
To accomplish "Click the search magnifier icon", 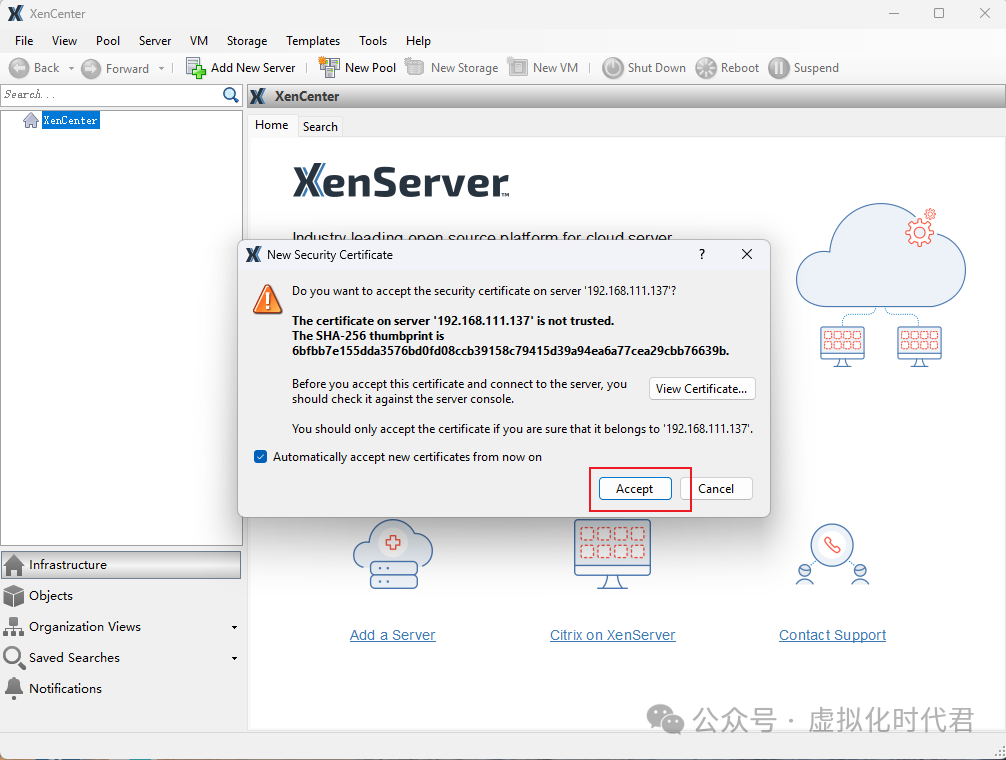I will [231, 95].
